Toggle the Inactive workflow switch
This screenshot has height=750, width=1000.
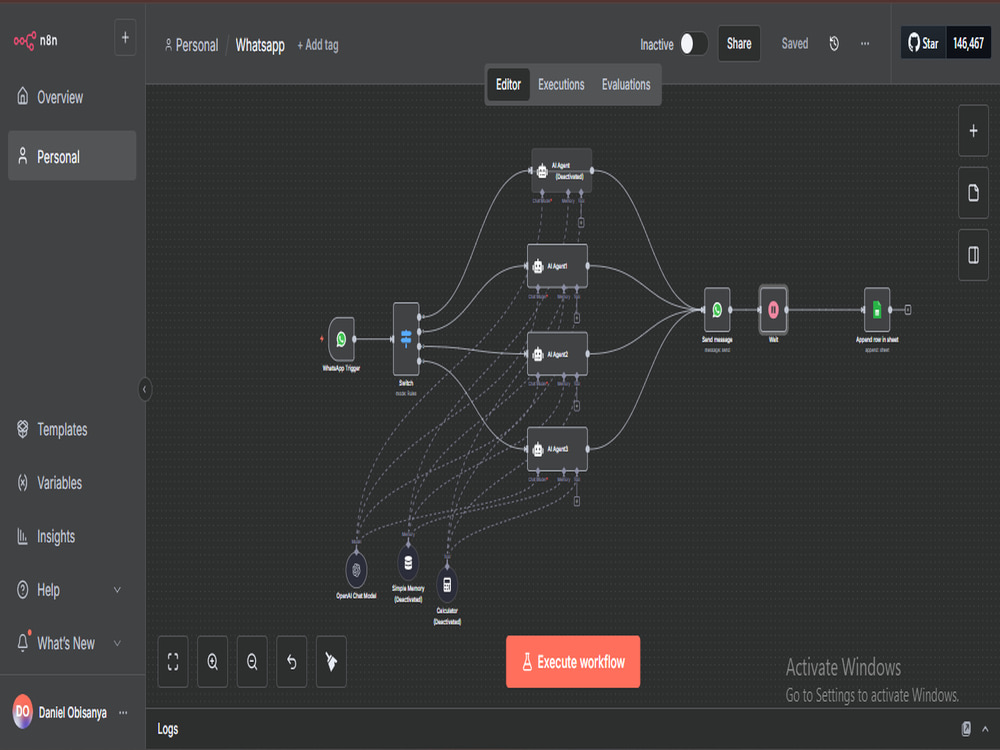coord(694,44)
